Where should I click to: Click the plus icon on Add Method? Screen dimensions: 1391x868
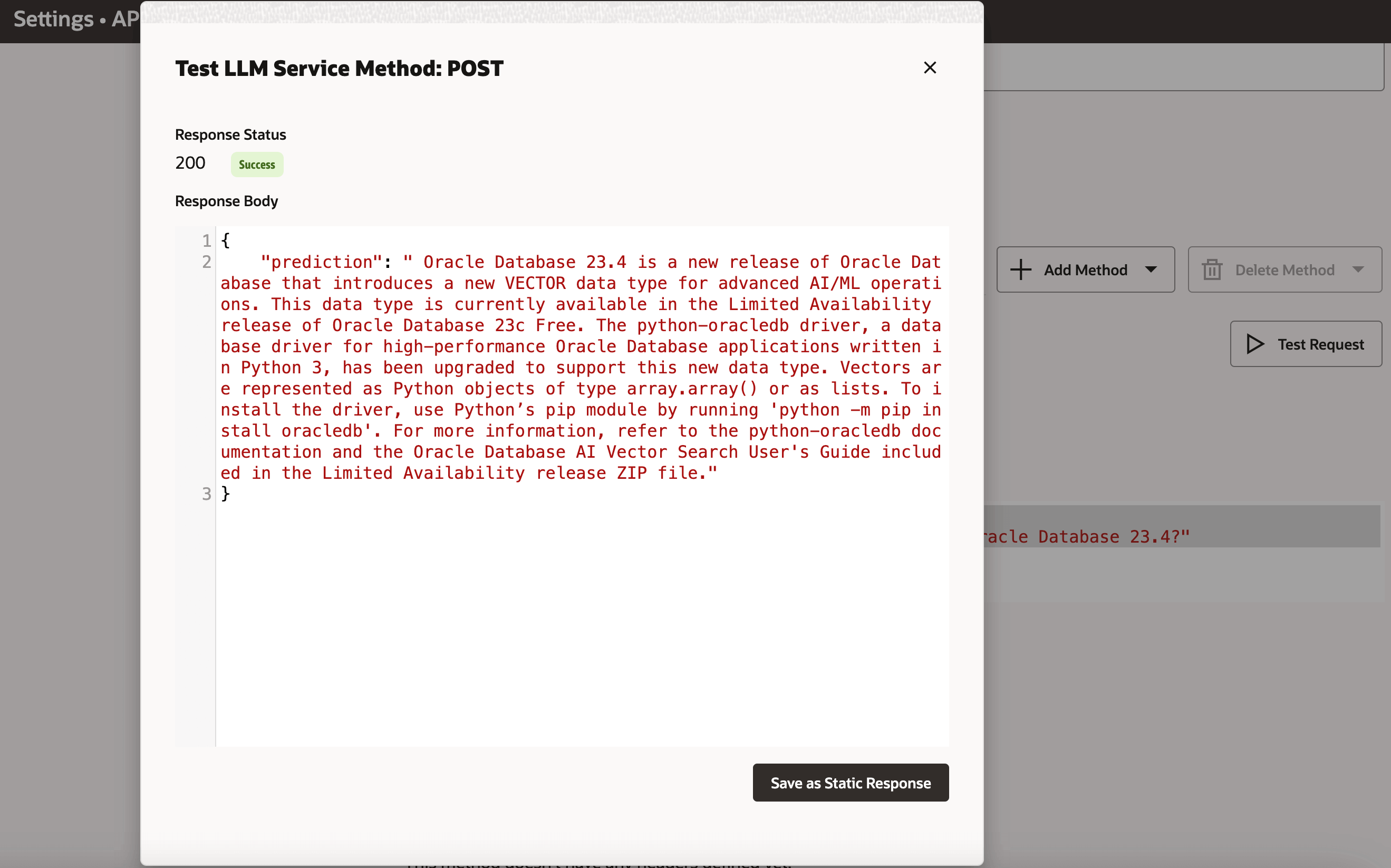(1020, 270)
